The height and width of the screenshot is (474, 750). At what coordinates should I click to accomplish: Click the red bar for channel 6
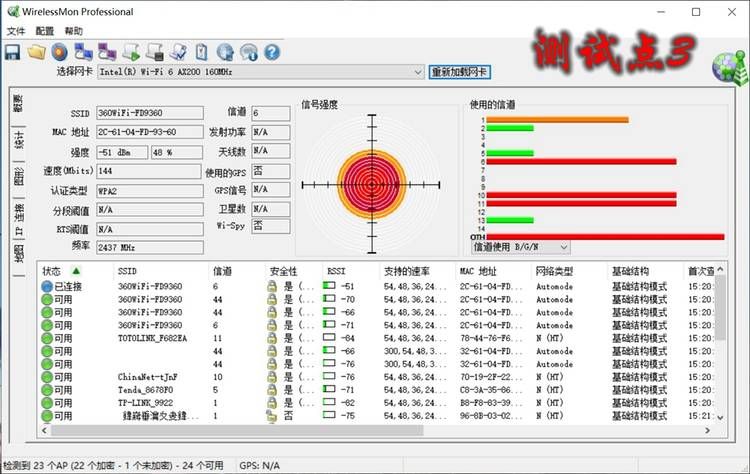tap(581, 162)
